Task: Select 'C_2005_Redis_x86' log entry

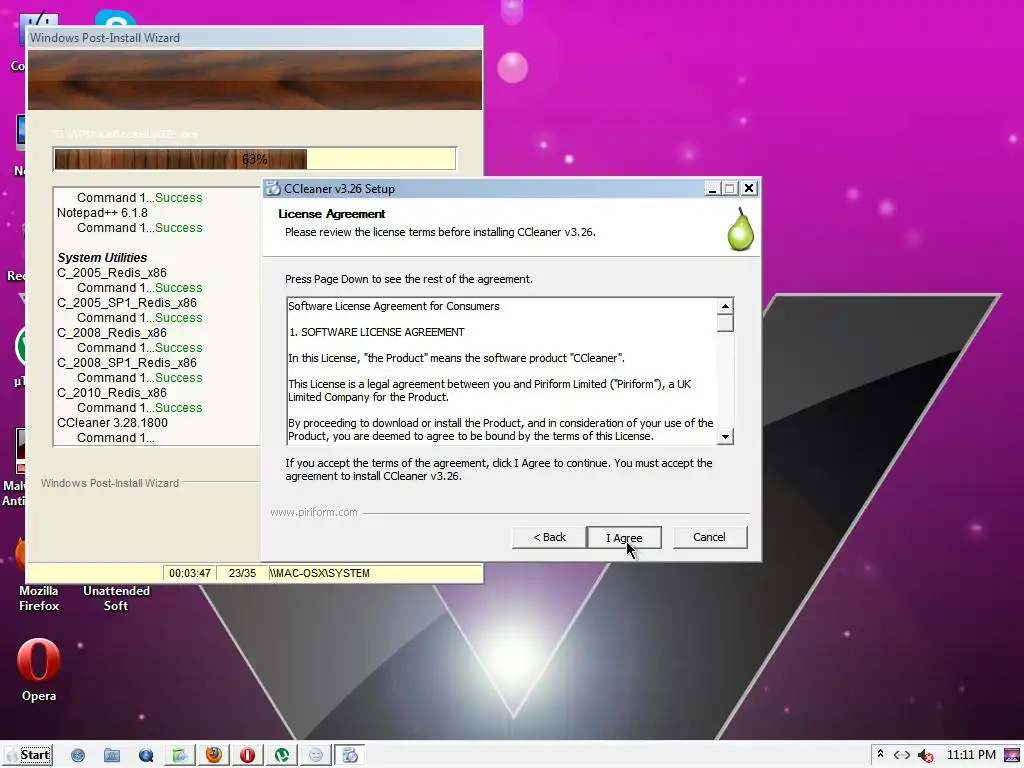Action: coord(112,273)
